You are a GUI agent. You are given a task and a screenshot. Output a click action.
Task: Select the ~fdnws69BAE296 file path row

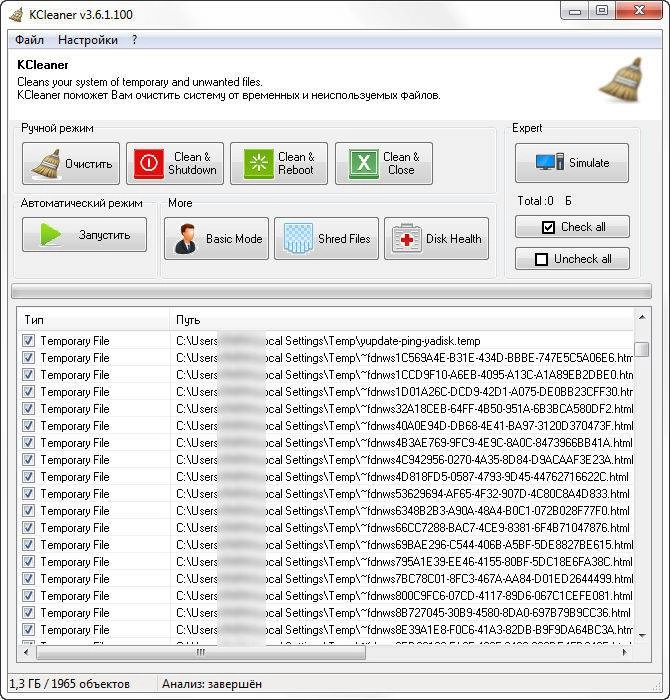402,545
